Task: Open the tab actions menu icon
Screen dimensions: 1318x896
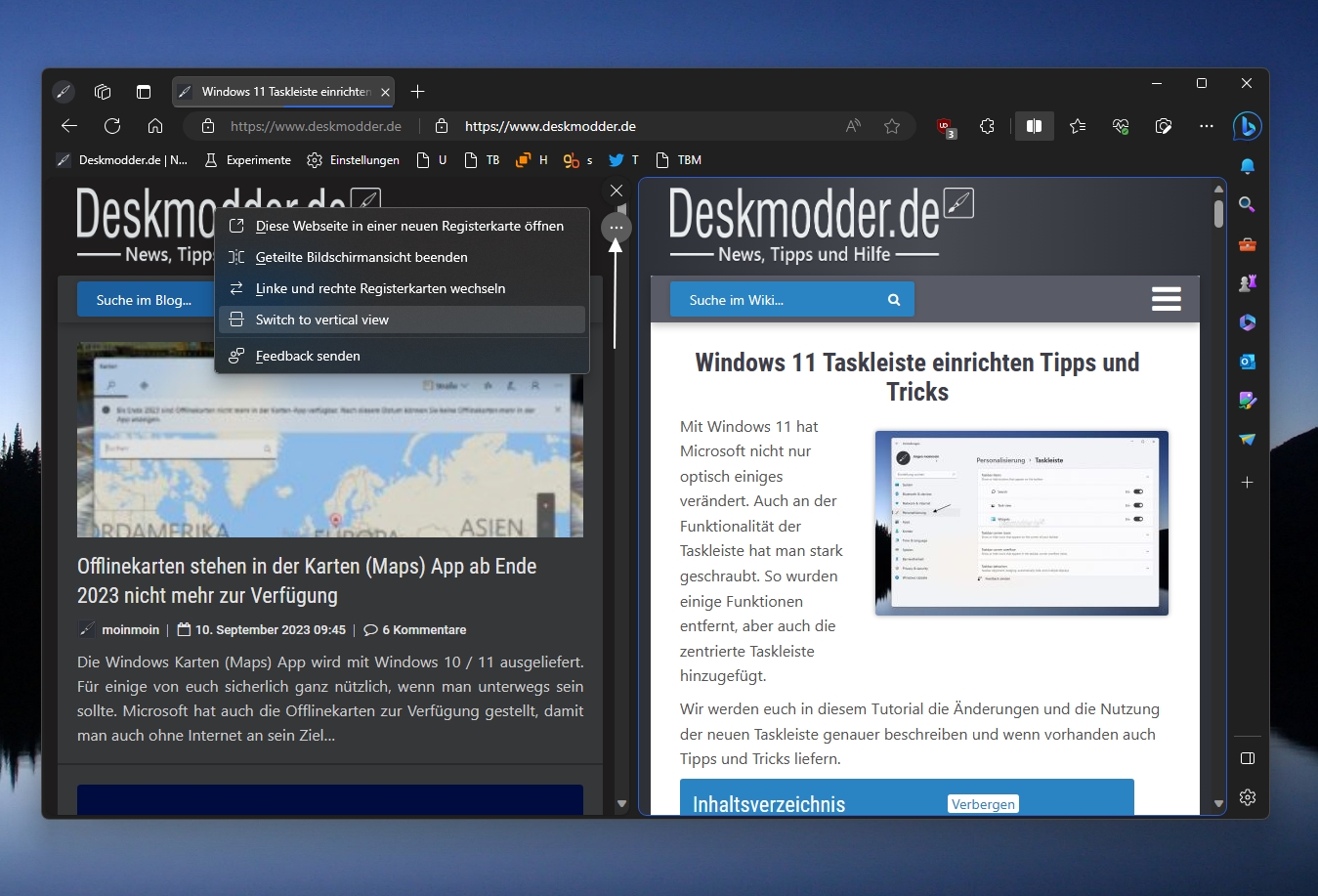Action: (144, 92)
